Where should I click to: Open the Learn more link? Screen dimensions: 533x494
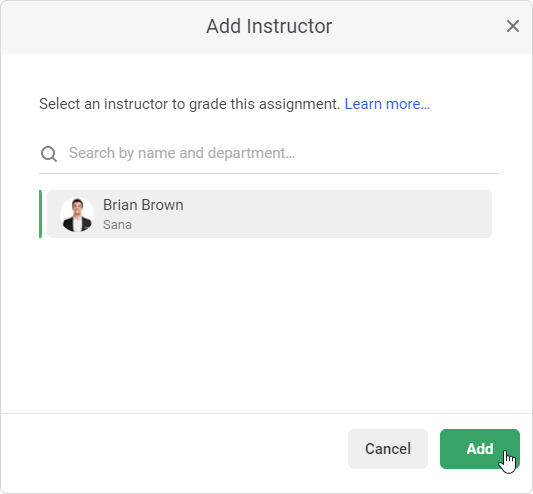click(387, 104)
